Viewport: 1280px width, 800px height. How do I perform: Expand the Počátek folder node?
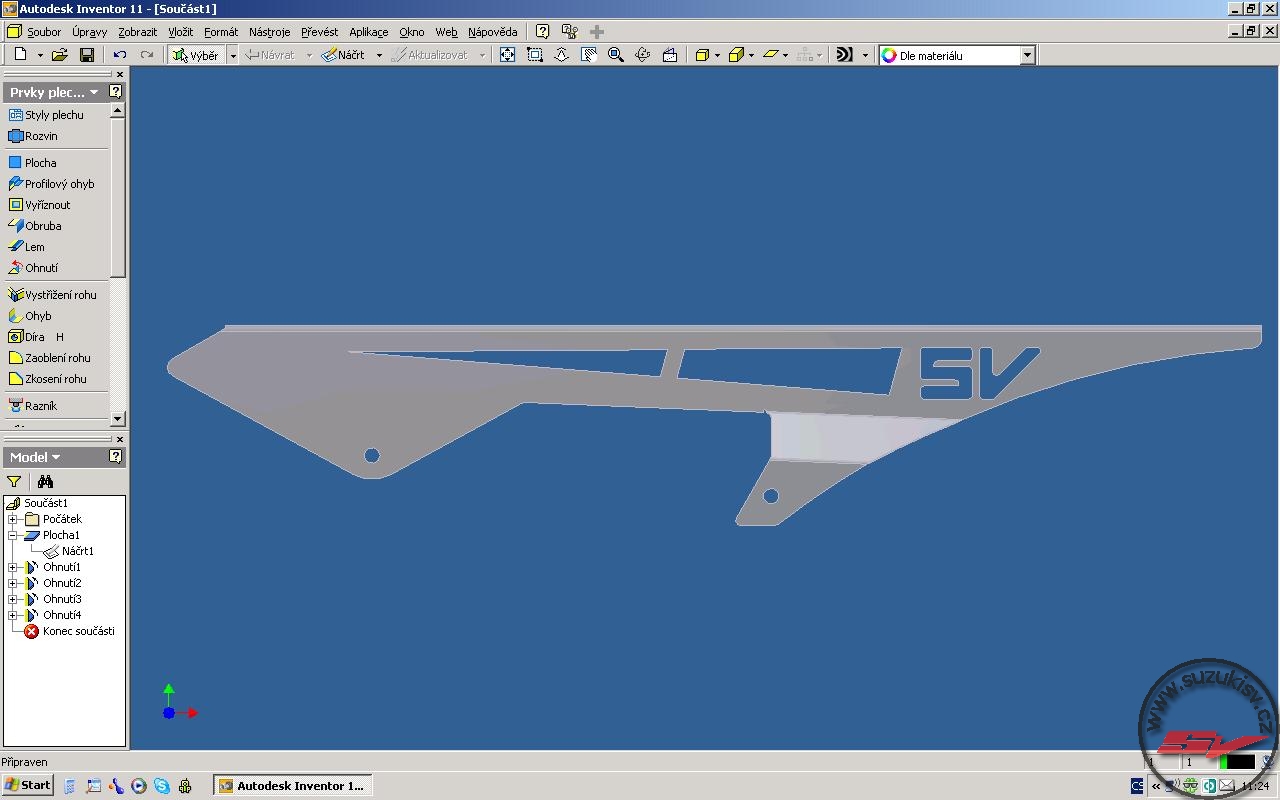pos(12,519)
